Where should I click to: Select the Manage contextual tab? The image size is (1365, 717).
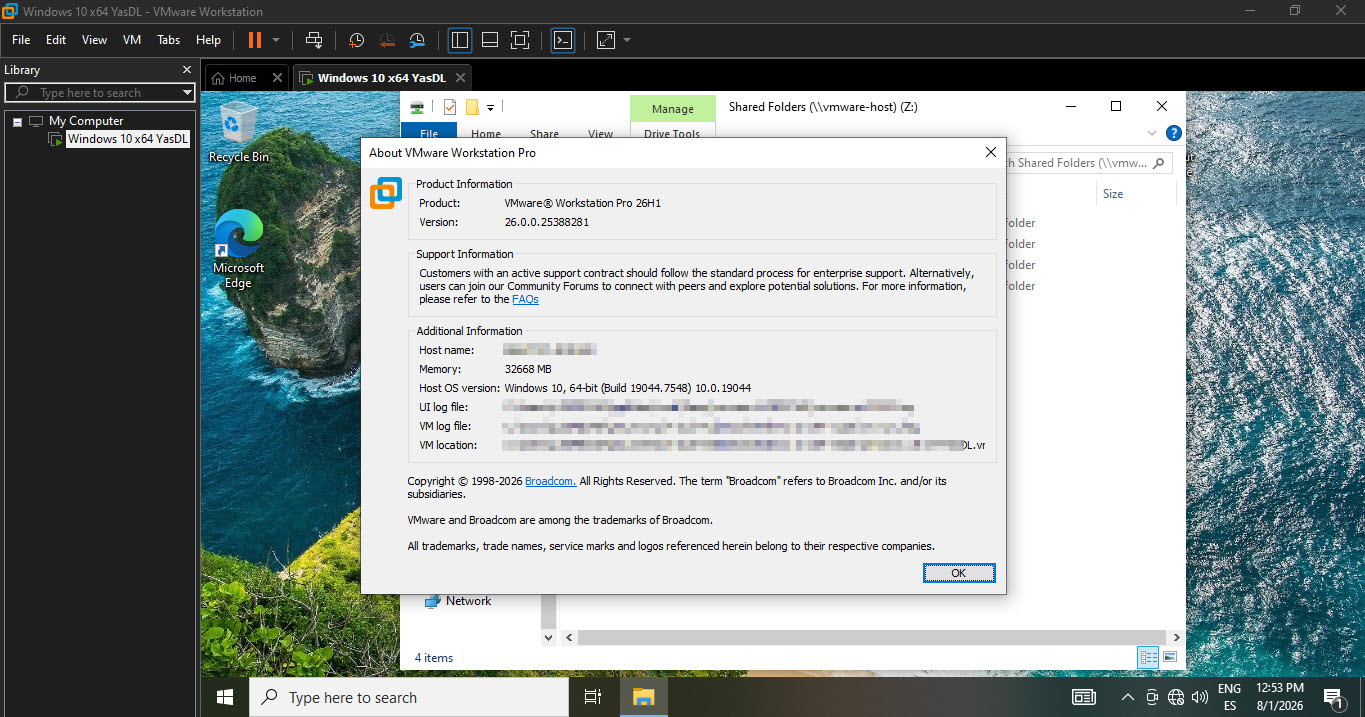(673, 109)
